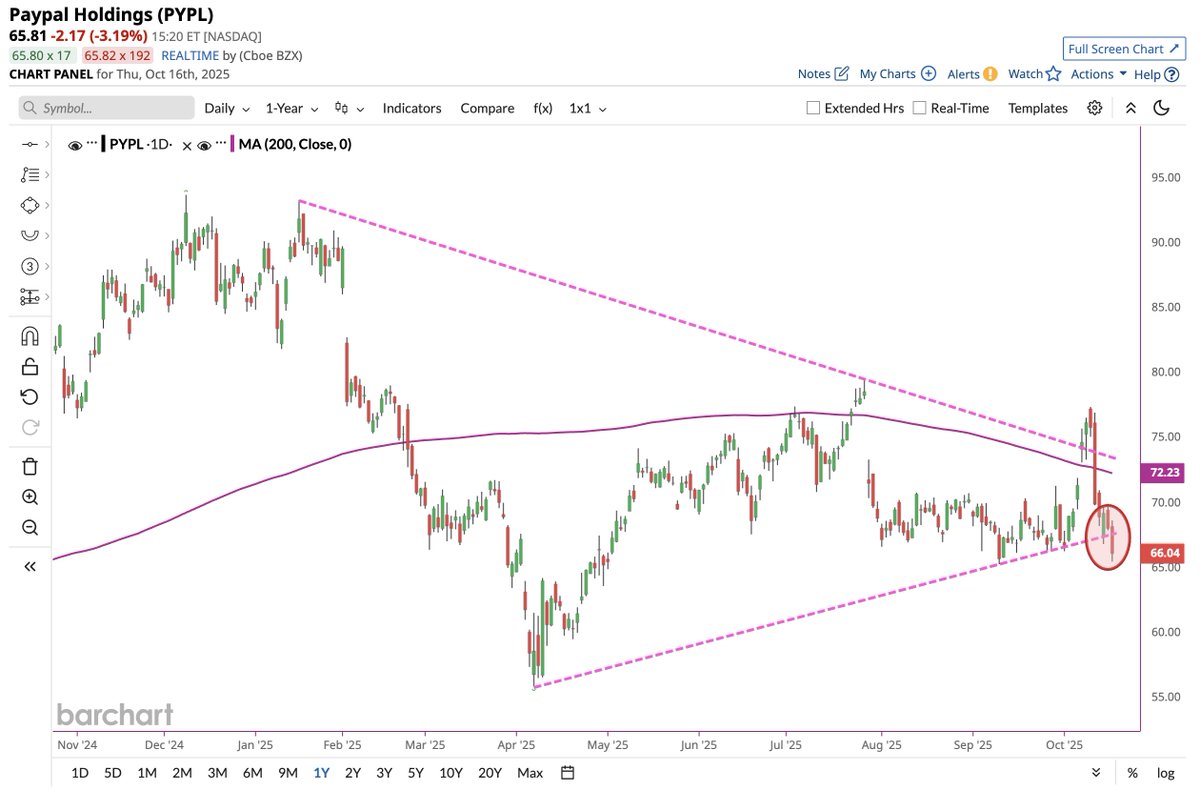Image resolution: width=1200 pixels, height=790 pixels.
Task: Expand the shapes tool options arrow
Action: 47,205
